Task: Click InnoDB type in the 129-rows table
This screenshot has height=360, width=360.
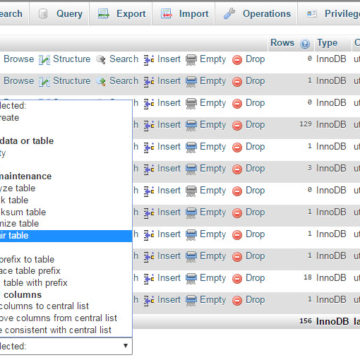Action: [x=331, y=125]
